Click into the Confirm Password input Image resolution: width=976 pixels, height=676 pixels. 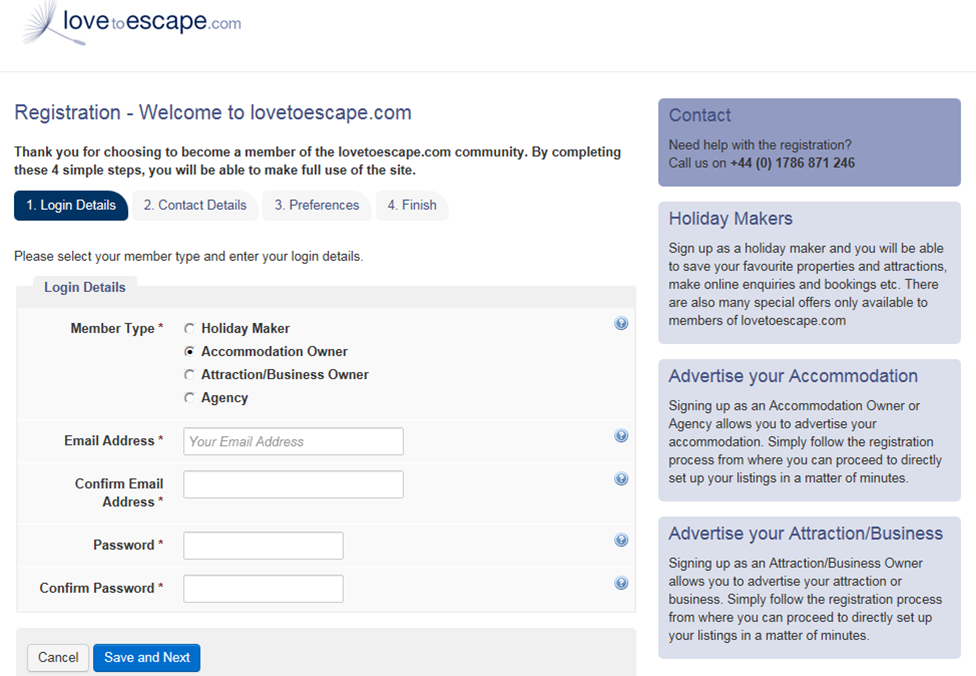tap(263, 588)
